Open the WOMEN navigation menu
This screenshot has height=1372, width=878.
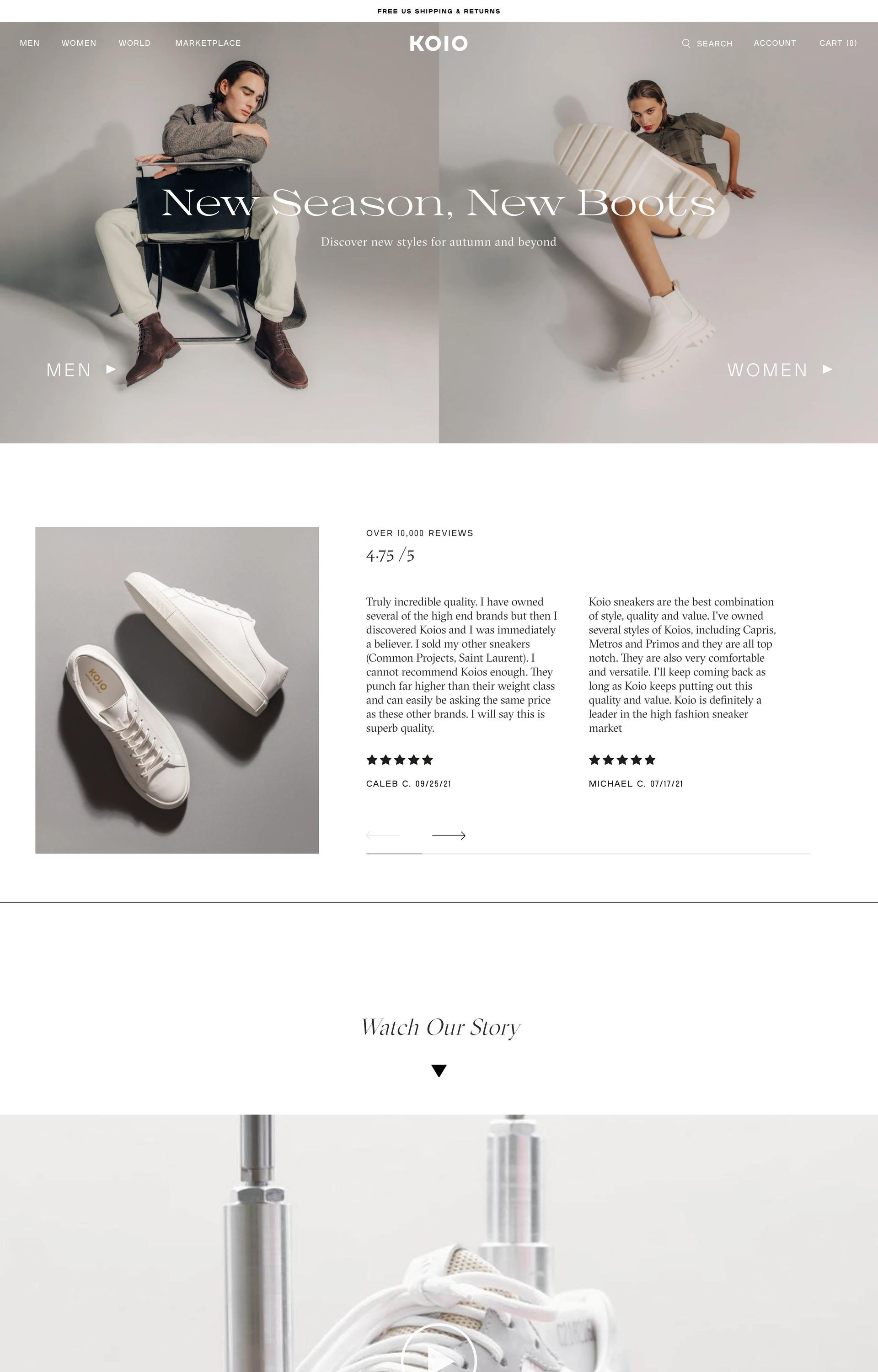click(x=79, y=43)
